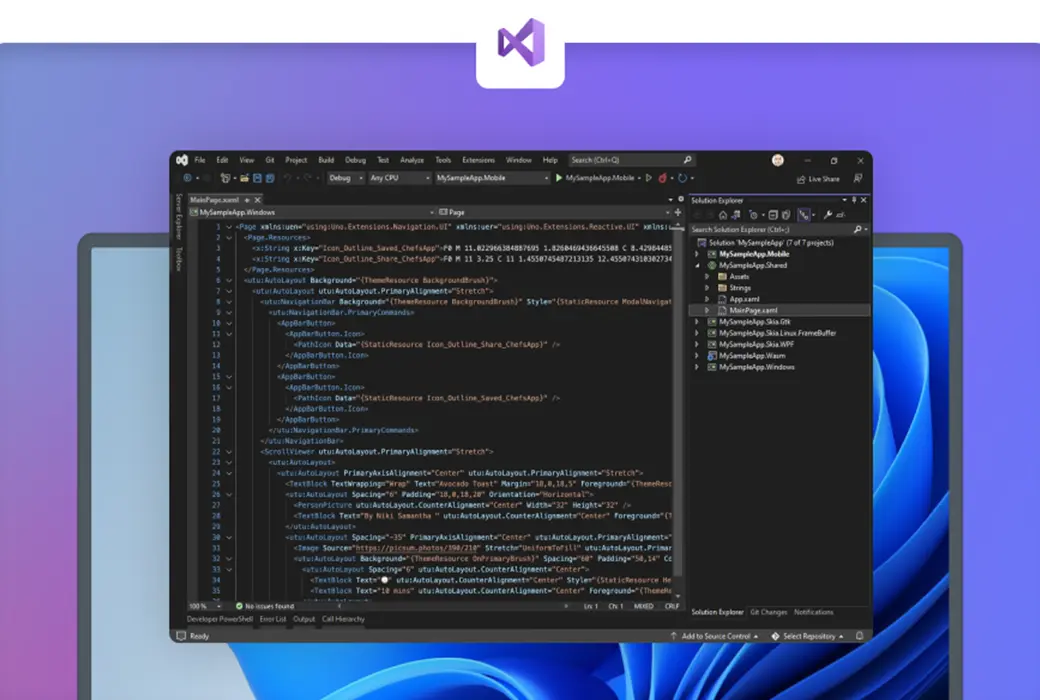Click the Save toolbar icon

(x=257, y=178)
